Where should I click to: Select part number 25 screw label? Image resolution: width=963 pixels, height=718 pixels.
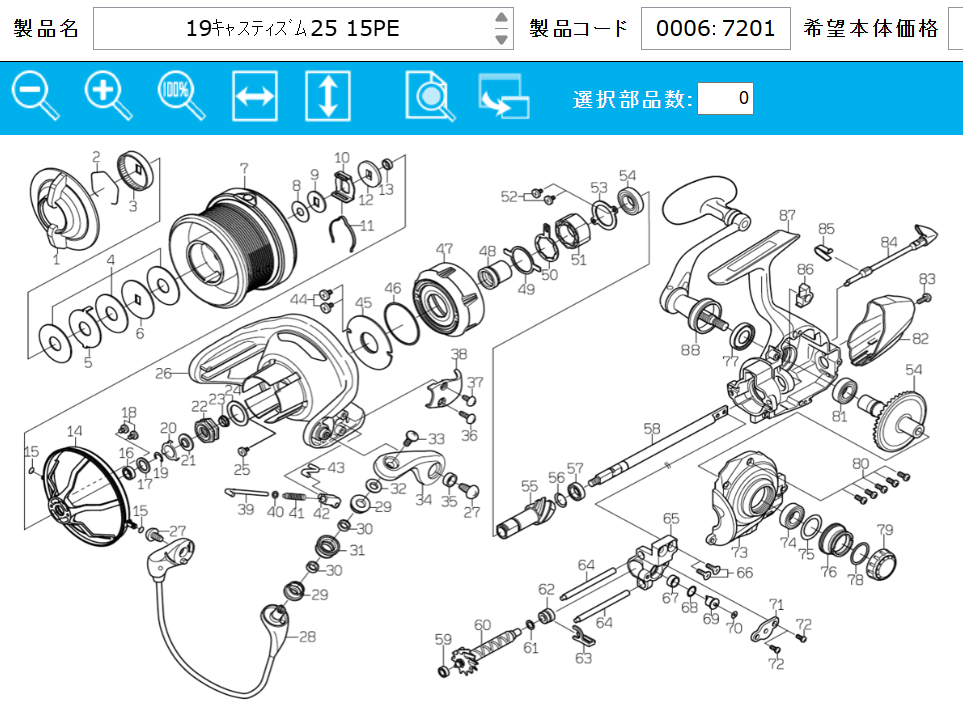point(241,469)
